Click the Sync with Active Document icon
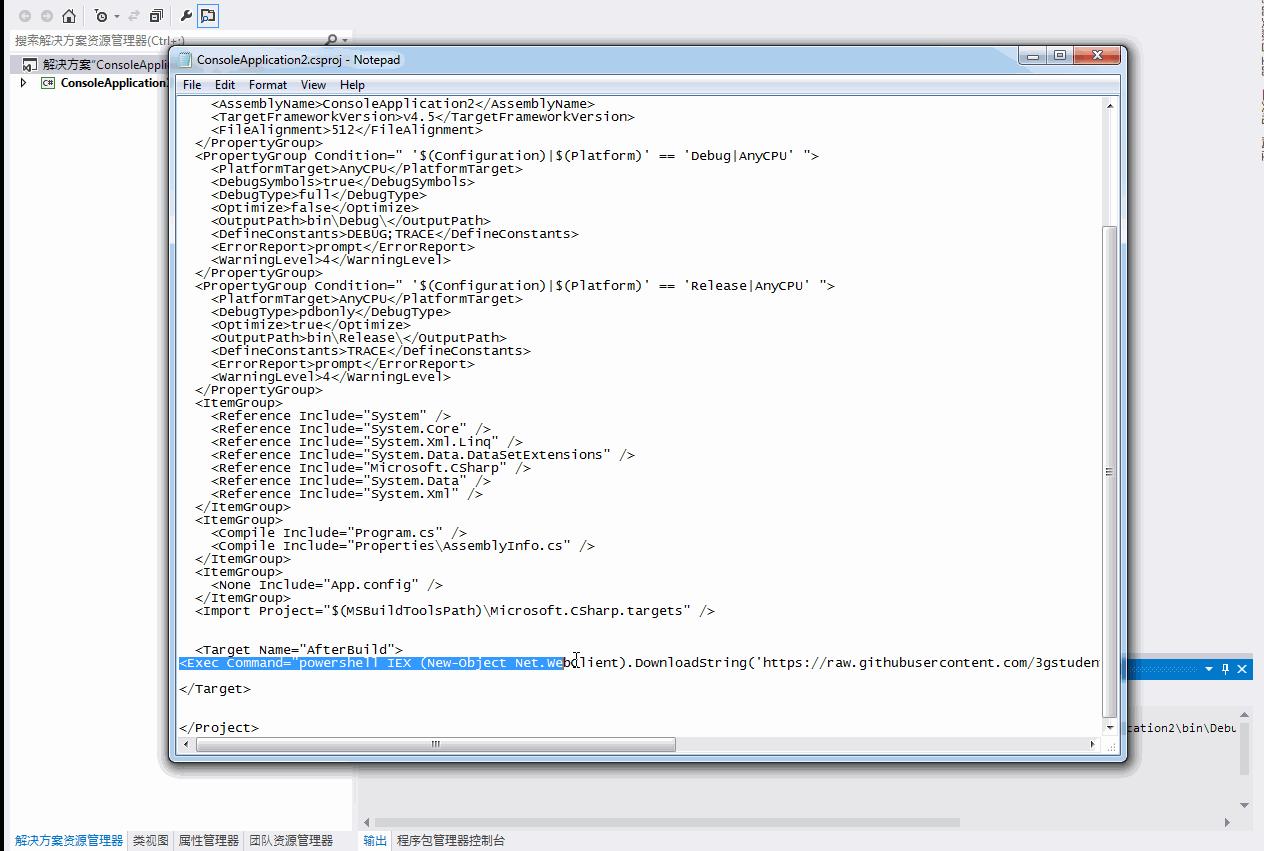The height and width of the screenshot is (851, 1264). [x=136, y=16]
